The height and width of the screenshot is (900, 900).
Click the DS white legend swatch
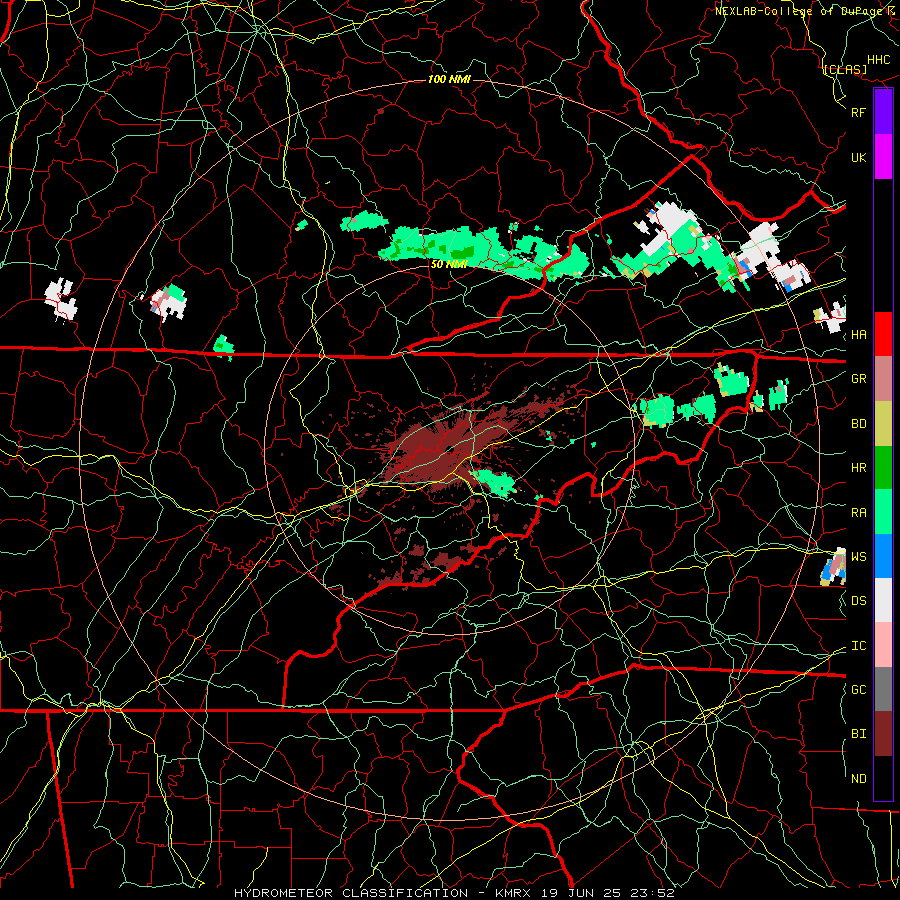pyautogui.click(x=883, y=600)
